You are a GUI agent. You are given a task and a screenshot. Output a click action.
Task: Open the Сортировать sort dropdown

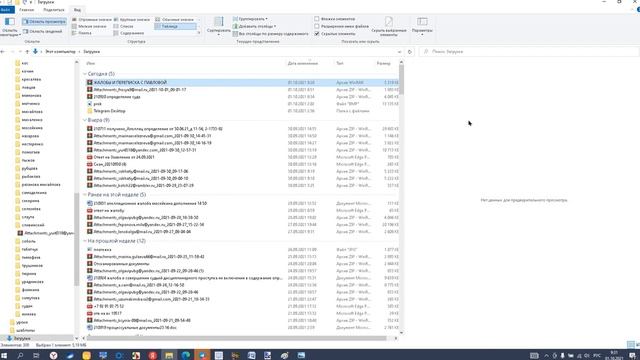(x=218, y=27)
